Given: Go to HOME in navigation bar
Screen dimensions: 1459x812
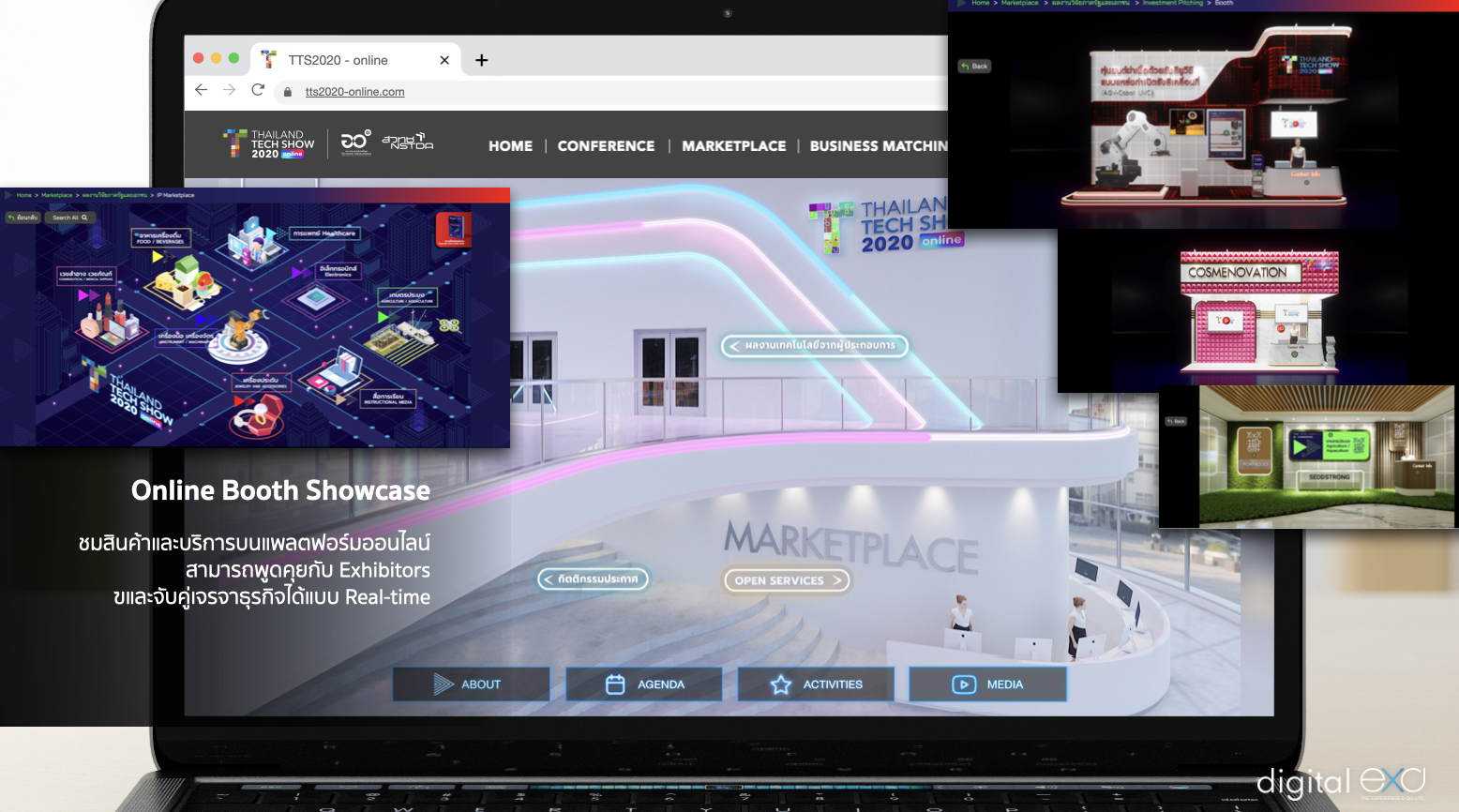Looking at the screenshot, I should coord(510,146).
